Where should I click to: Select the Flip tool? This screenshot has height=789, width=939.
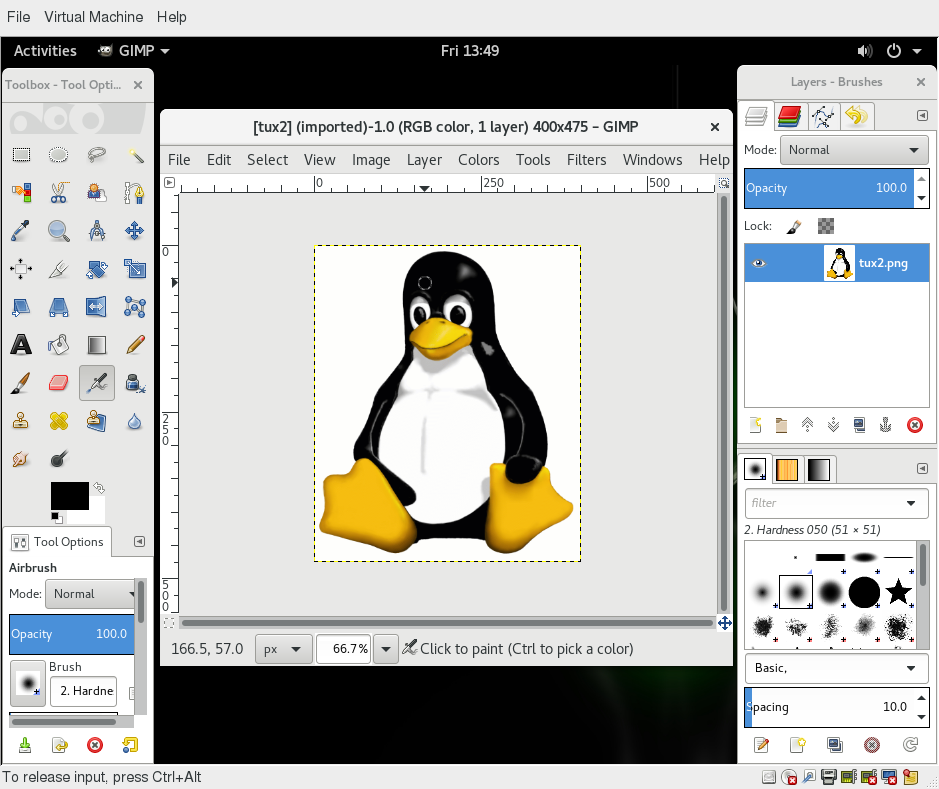pos(96,307)
